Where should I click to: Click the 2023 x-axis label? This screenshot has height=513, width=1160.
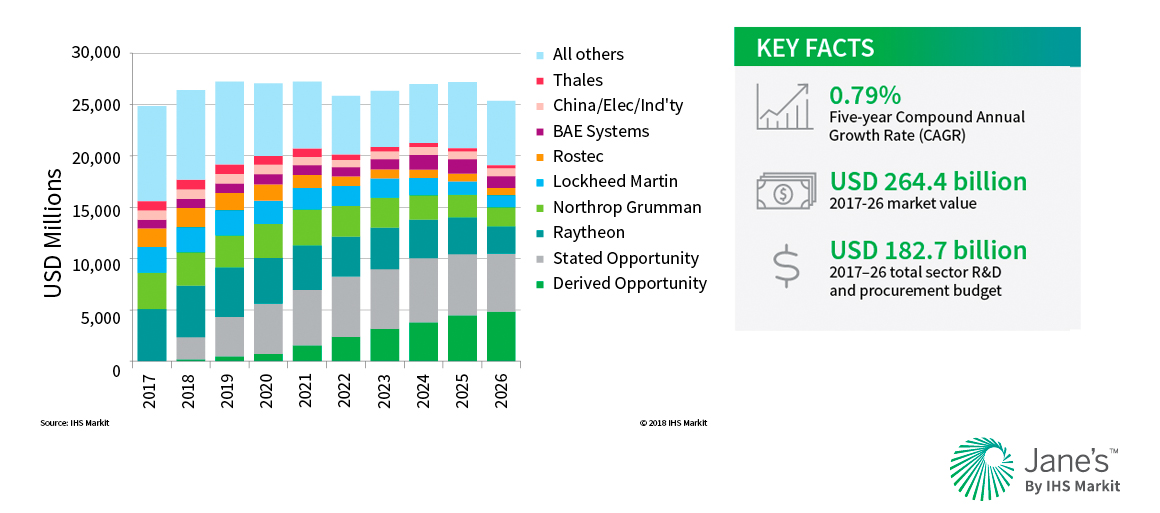tap(385, 393)
